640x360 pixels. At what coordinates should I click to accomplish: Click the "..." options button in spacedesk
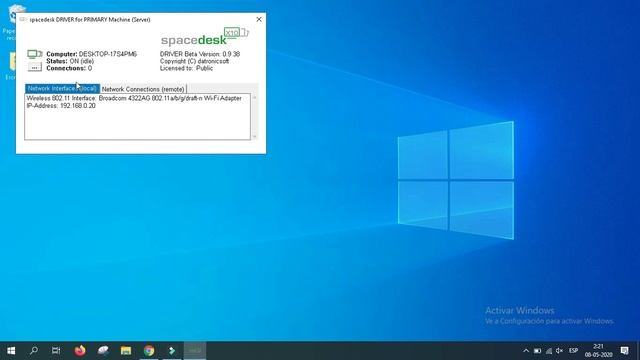[x=35, y=67]
